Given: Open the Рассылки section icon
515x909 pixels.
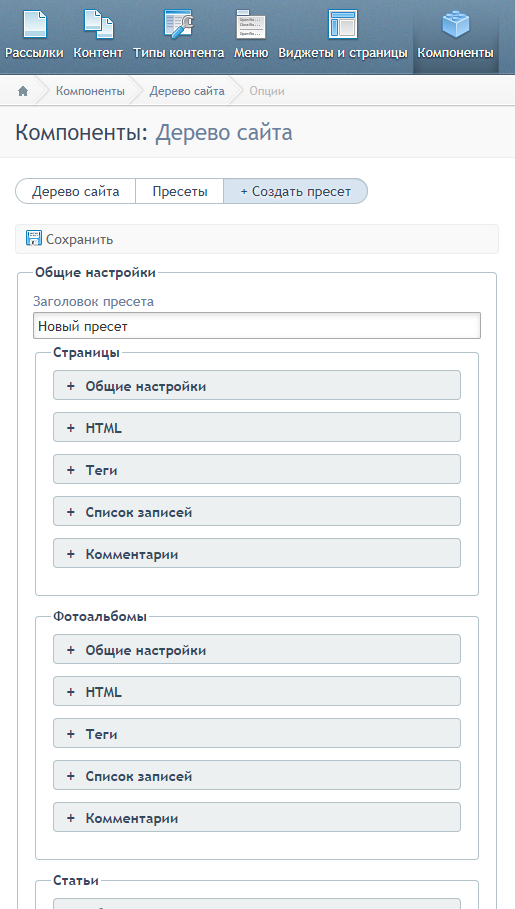Looking at the screenshot, I should [x=34, y=24].
